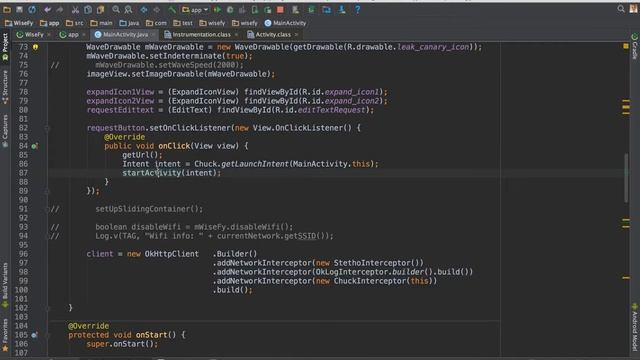
Task: Sync project with Gradle files icon
Action: pyautogui.click(x=311, y=9)
